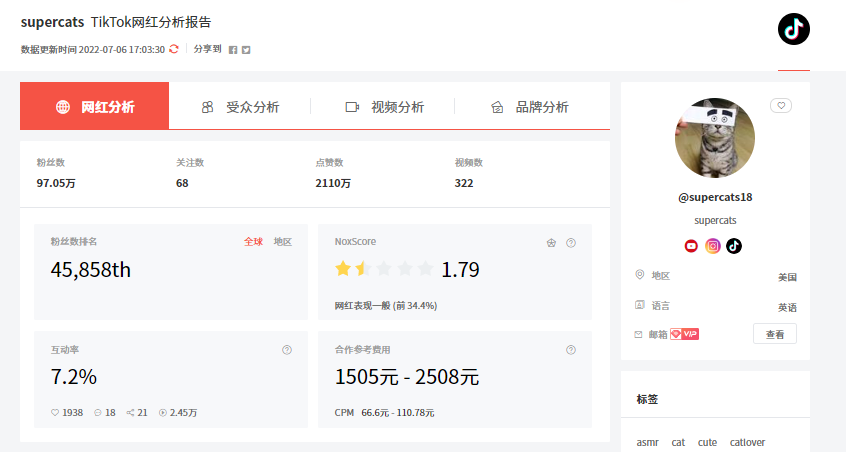This screenshot has height=452, width=846.
Task: Click the 邮箱 envelope icon
Action: (x=638, y=334)
